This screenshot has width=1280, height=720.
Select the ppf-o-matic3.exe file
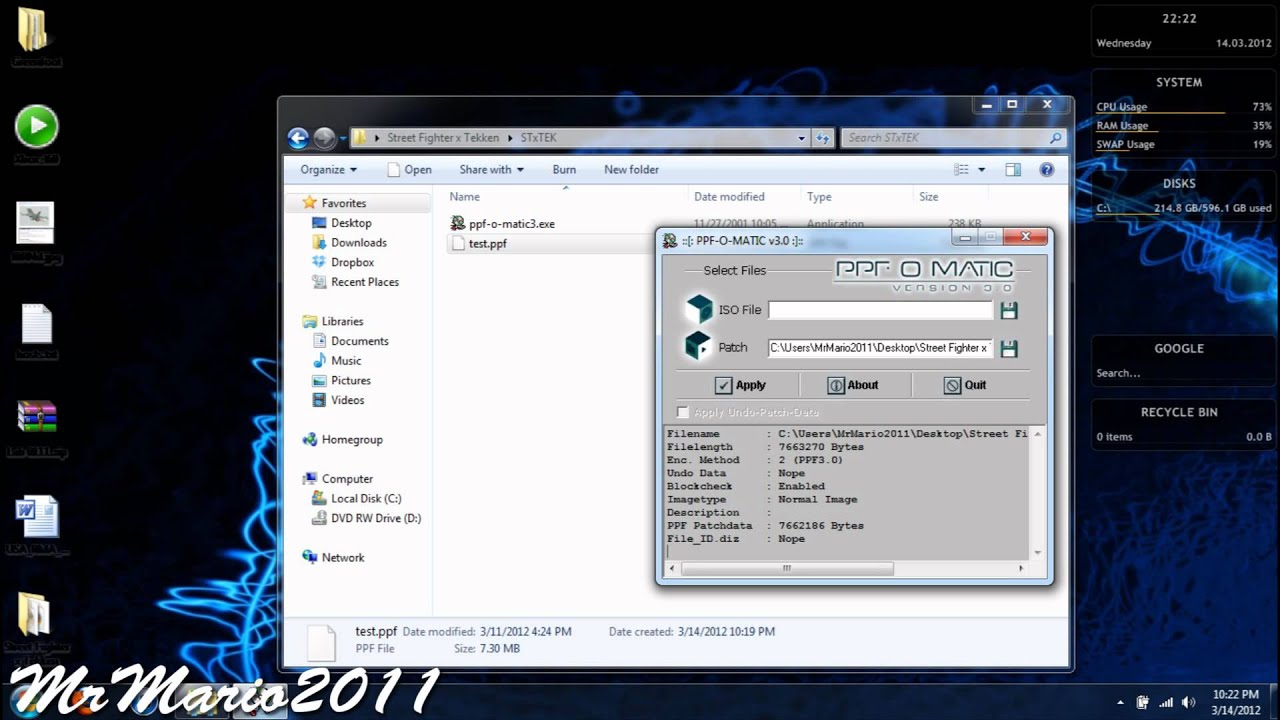click(511, 224)
